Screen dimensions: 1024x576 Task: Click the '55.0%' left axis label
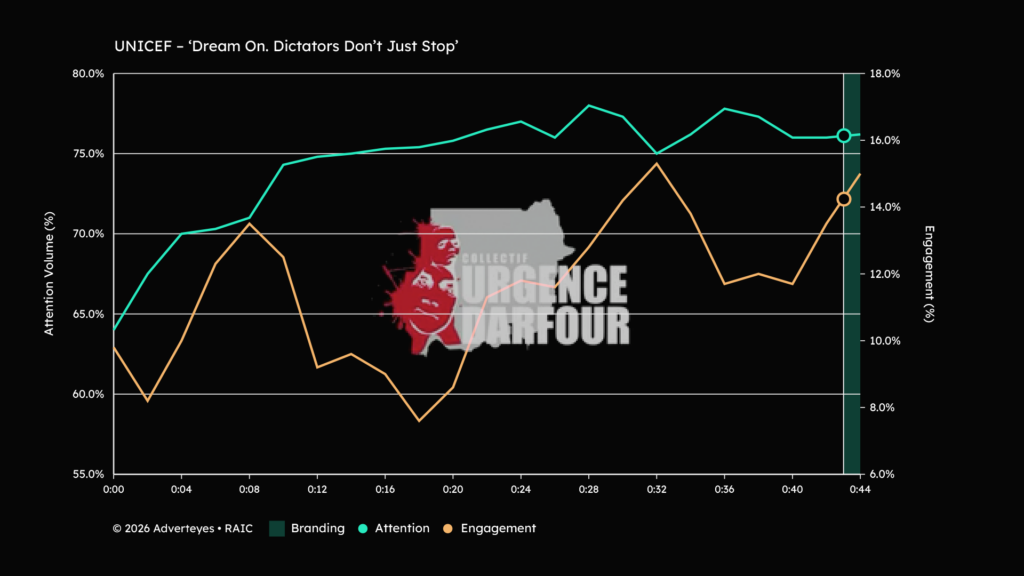click(88, 474)
